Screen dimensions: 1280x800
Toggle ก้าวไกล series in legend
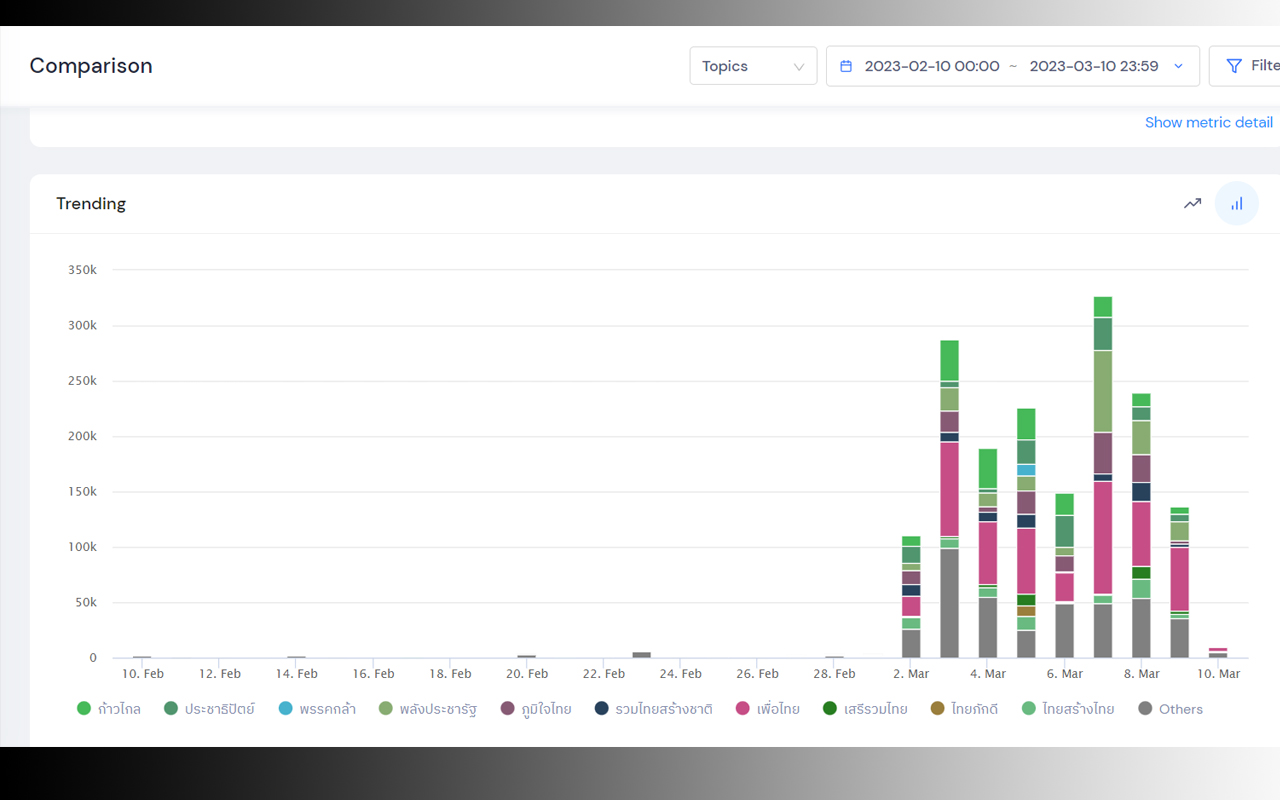pyautogui.click(x=109, y=709)
